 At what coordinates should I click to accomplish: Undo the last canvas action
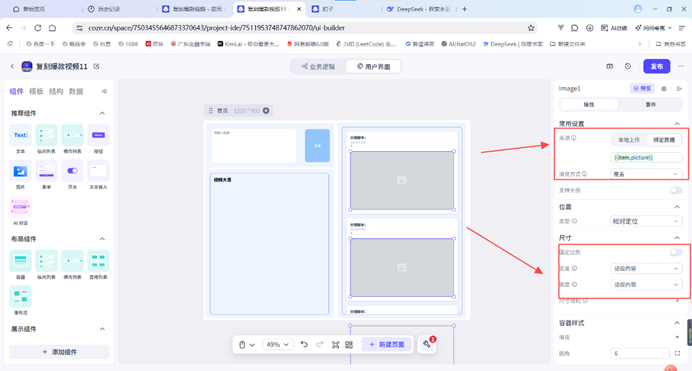[304, 345]
